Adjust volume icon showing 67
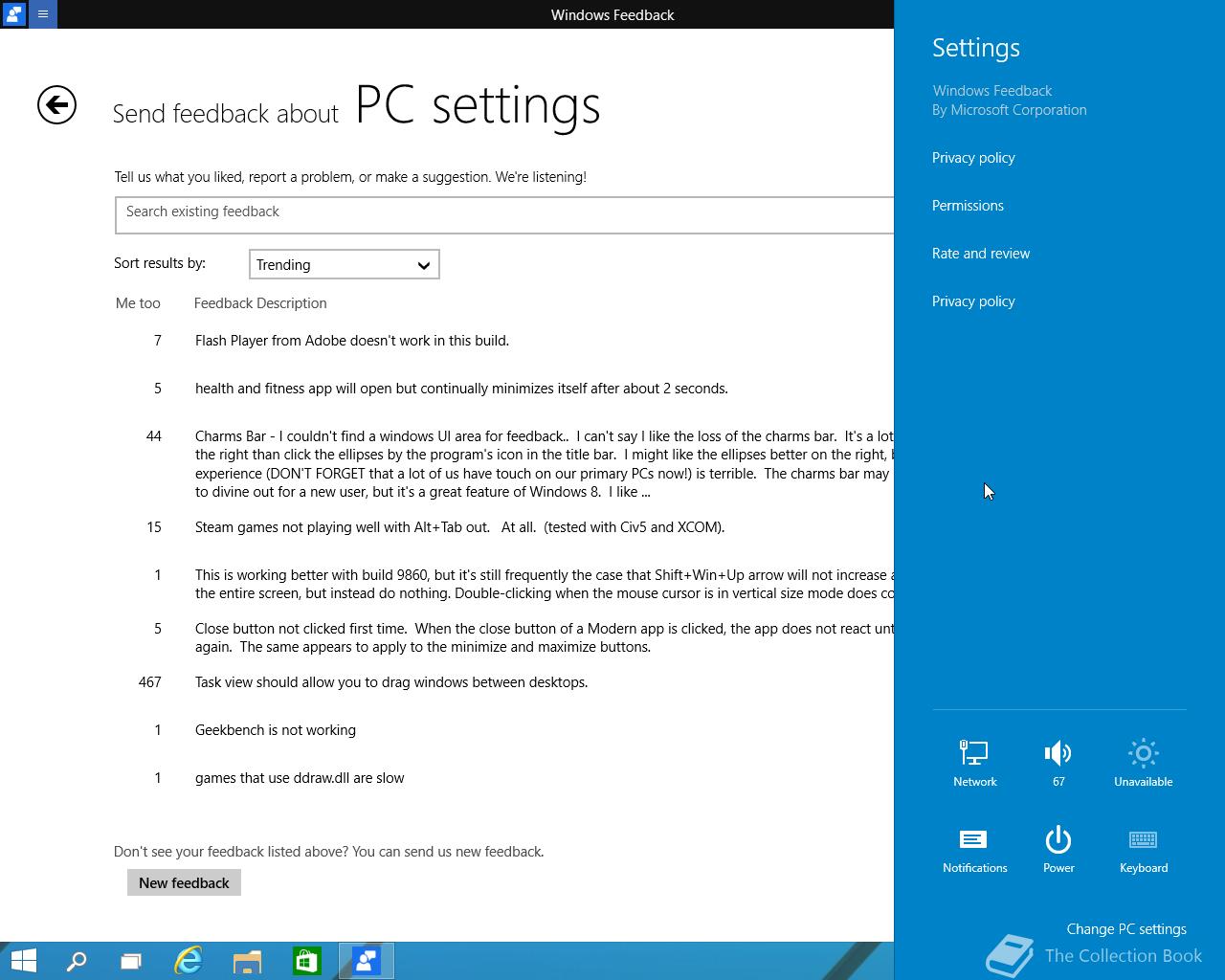Image resolution: width=1225 pixels, height=980 pixels. [x=1058, y=763]
